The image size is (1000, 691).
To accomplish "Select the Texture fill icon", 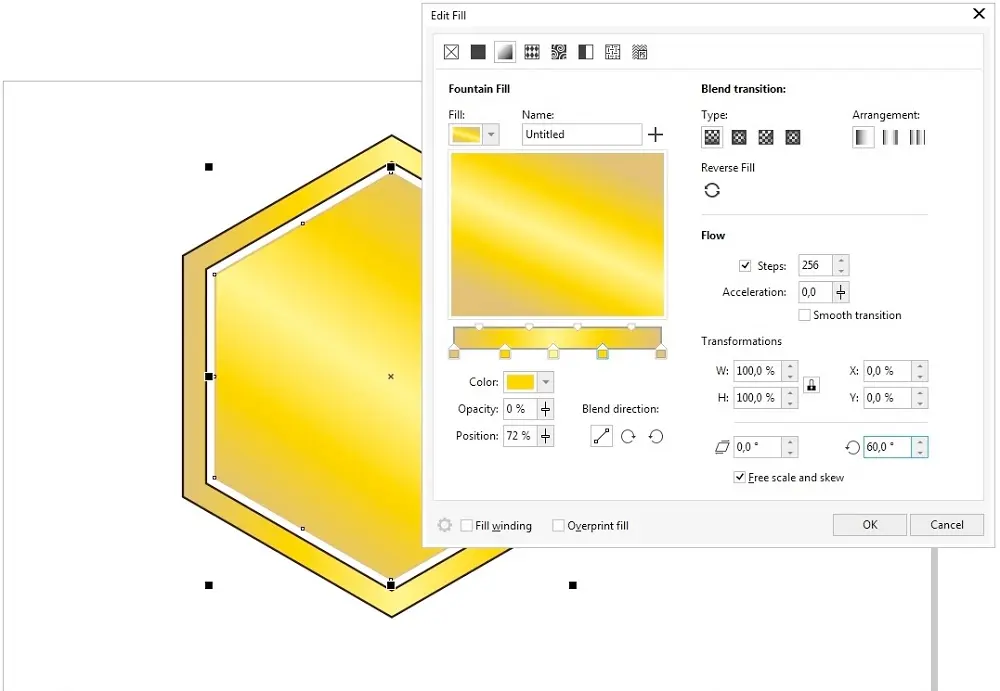I will pos(612,52).
